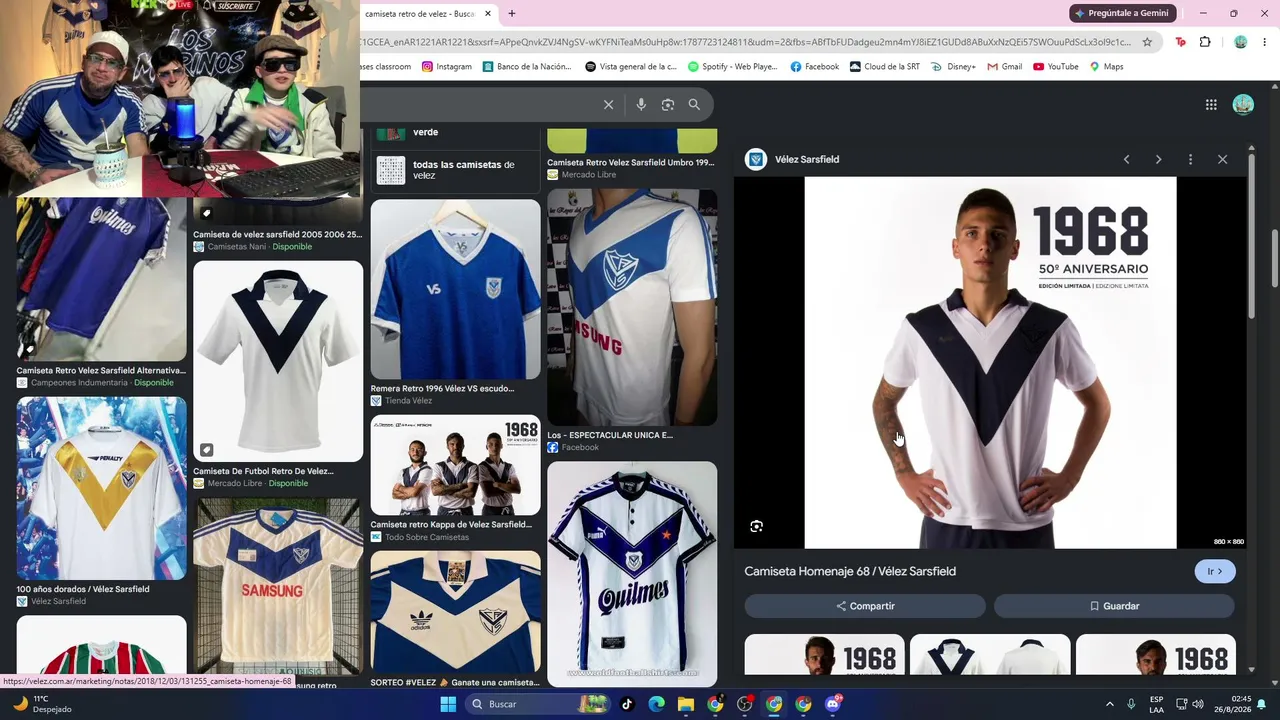Open the Banco de la Nación bookmark
Screen dimensions: 1280x720
[x=526, y=67]
